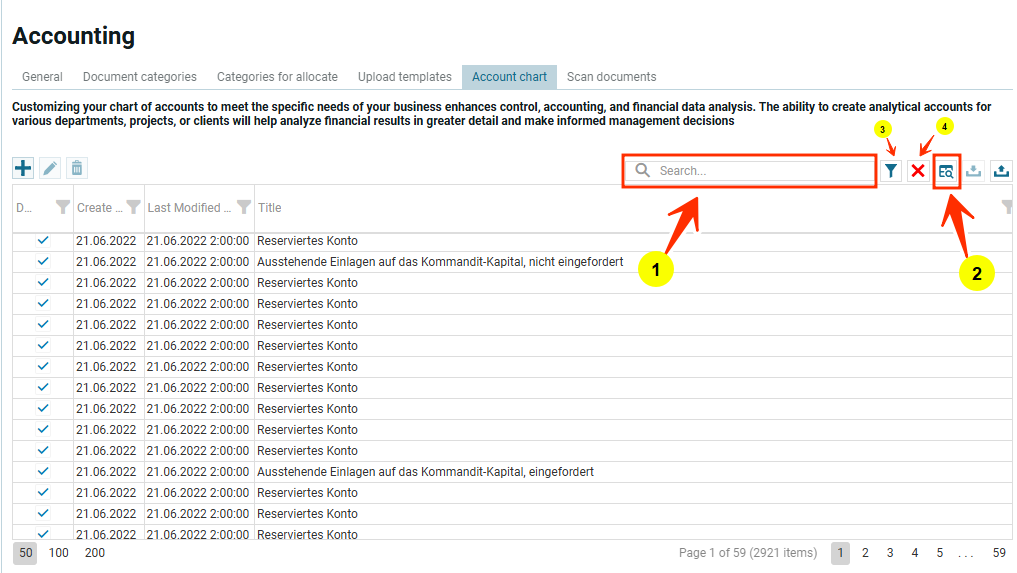
Task: Jump to page 3 in the pager
Action: (890, 553)
